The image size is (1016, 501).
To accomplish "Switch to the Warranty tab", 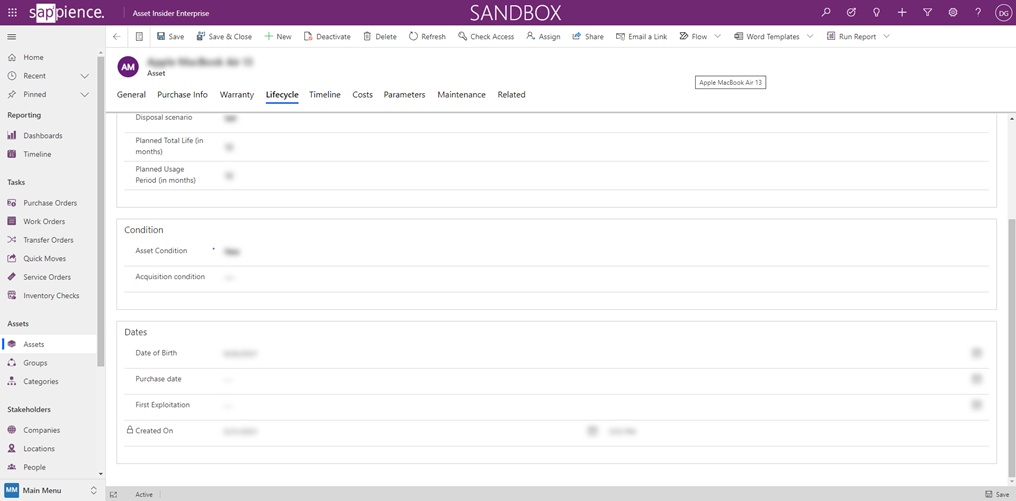I will (237, 95).
